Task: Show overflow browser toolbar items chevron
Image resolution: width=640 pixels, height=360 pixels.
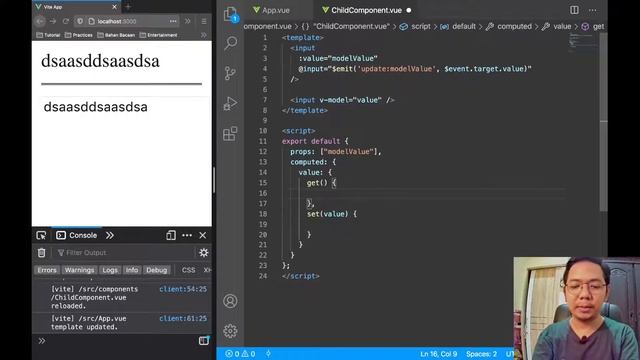Action: (187, 21)
